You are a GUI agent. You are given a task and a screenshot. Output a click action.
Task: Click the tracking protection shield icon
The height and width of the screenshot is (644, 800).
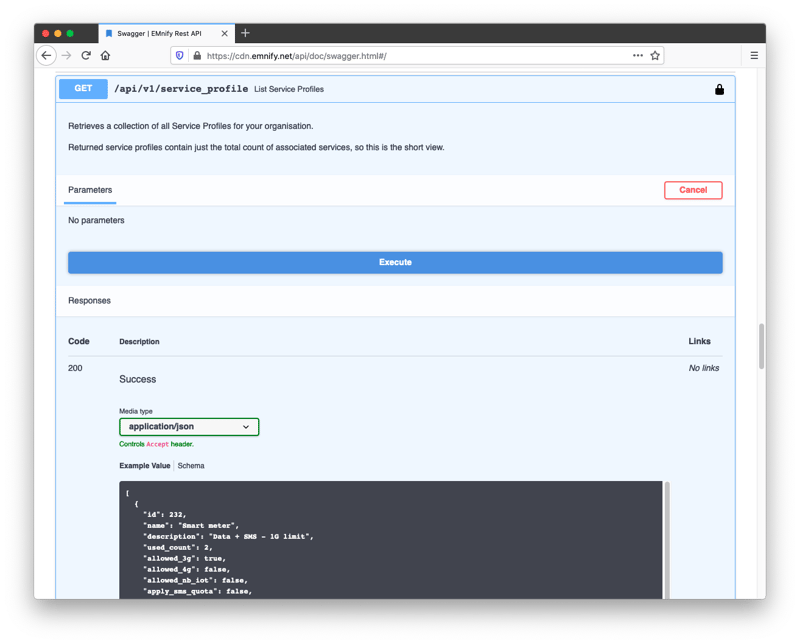[180, 56]
